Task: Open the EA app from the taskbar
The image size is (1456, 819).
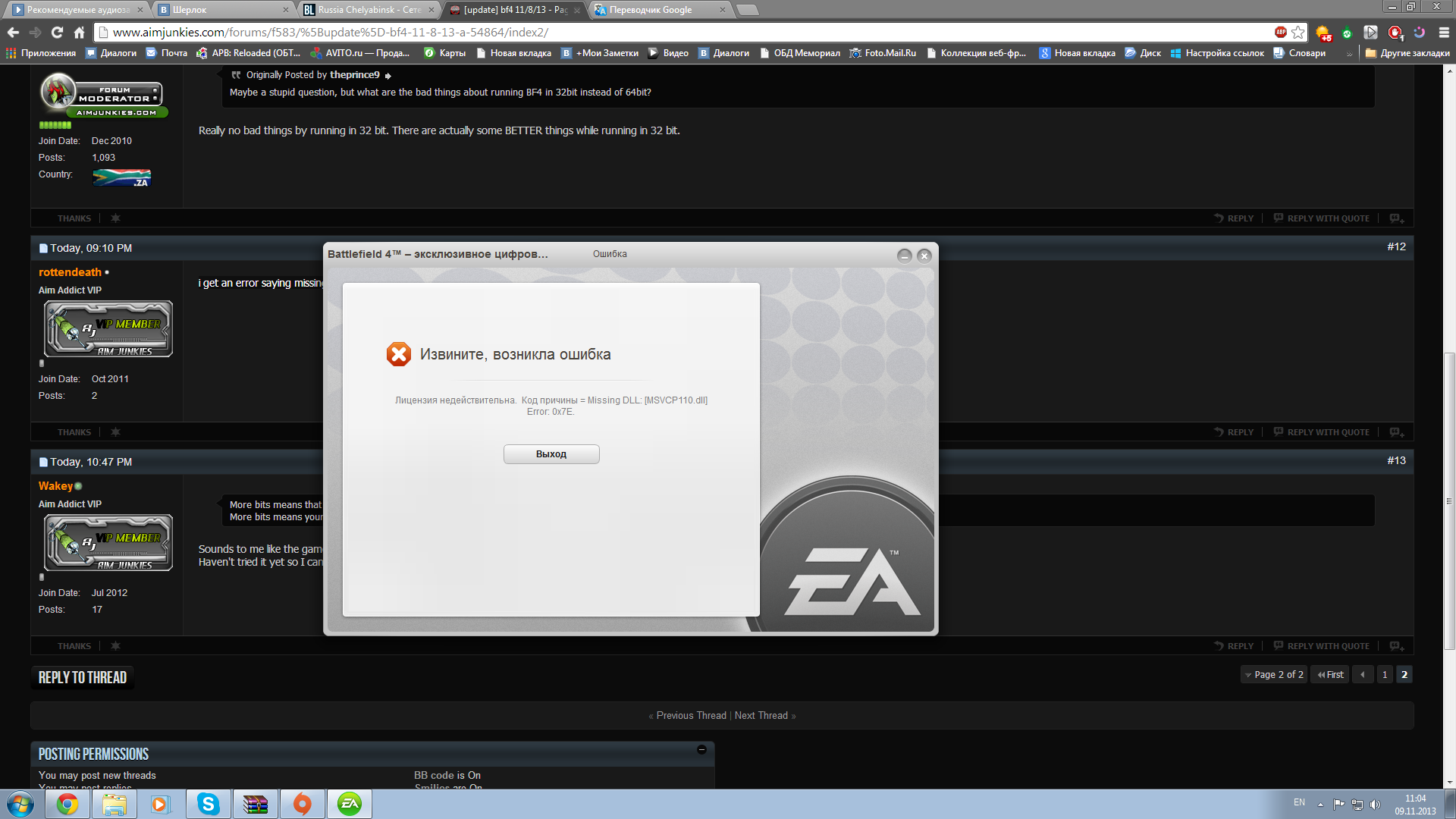Action: point(350,804)
